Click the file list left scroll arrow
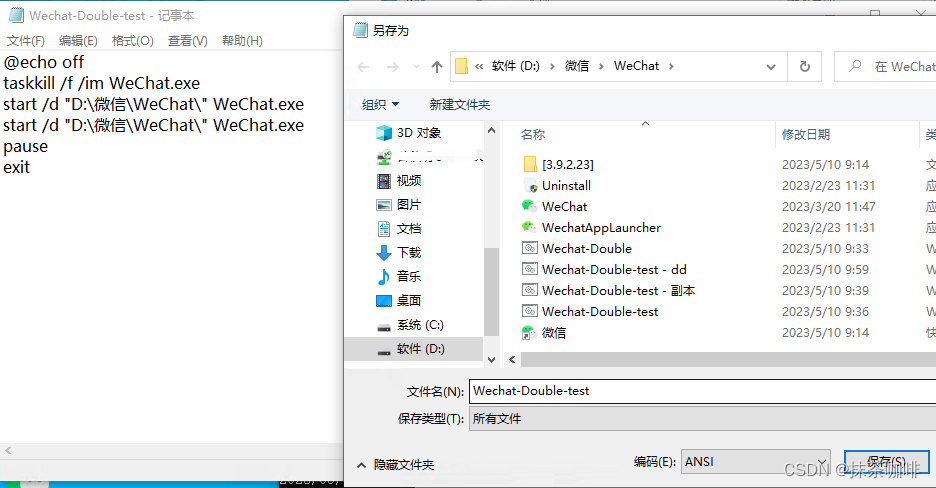The height and width of the screenshot is (488, 936). [x=512, y=359]
